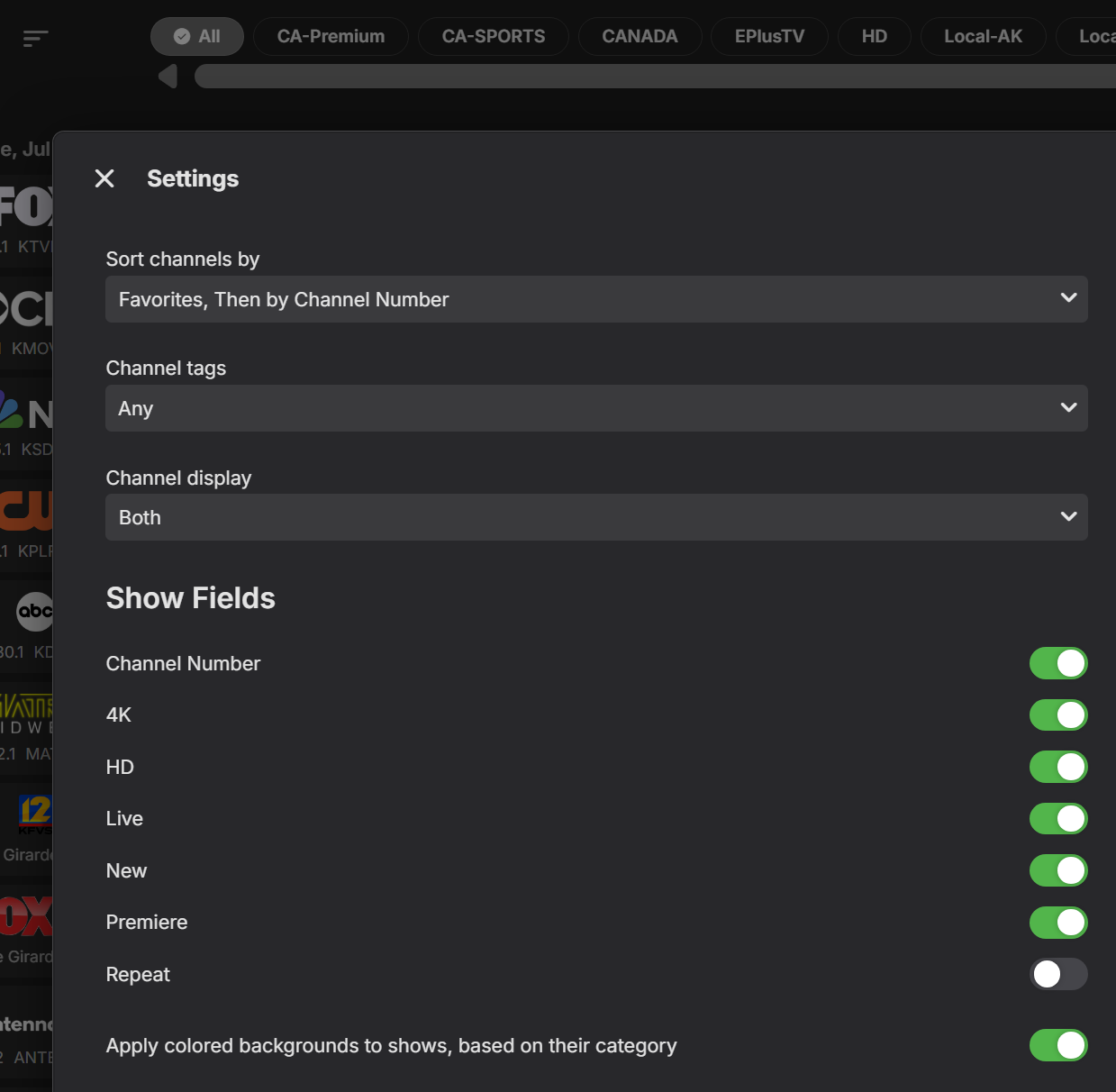Filter channels by the CANADA tag
Screen dimensions: 1116x1092
pyautogui.click(x=640, y=36)
